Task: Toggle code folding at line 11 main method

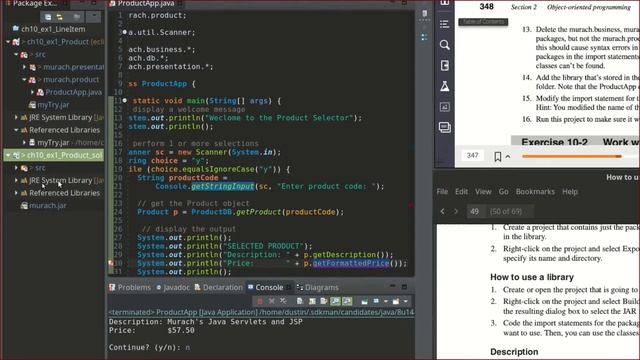Action: (124, 100)
